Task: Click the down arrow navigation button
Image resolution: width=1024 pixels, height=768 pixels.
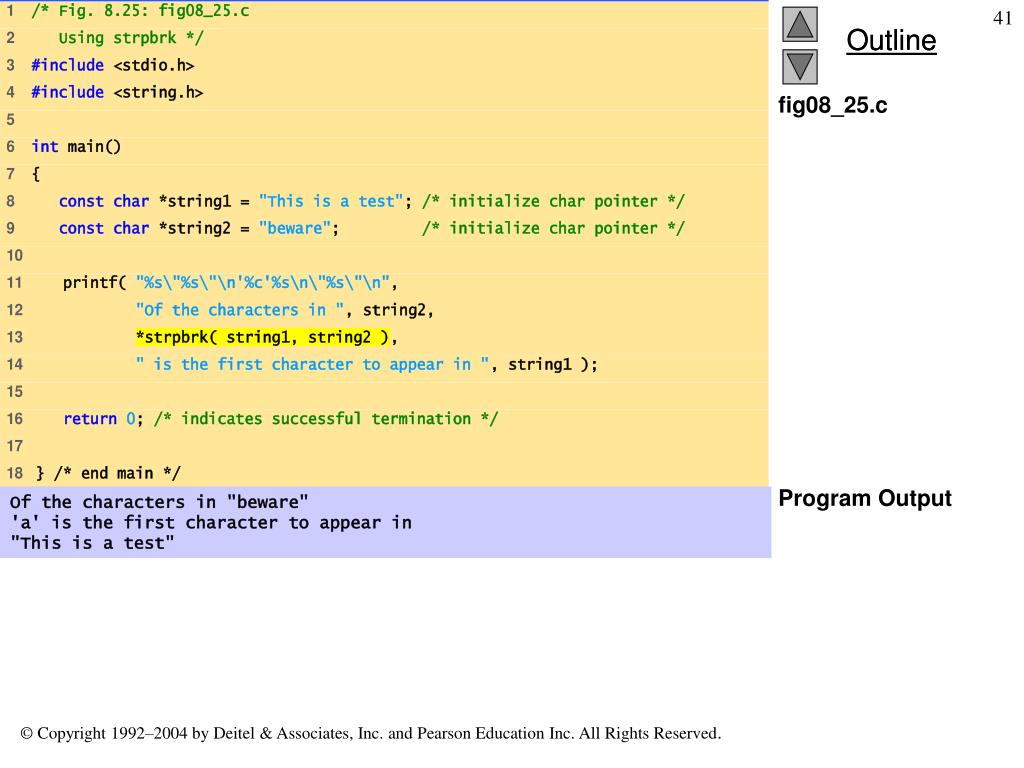Action: [799, 67]
